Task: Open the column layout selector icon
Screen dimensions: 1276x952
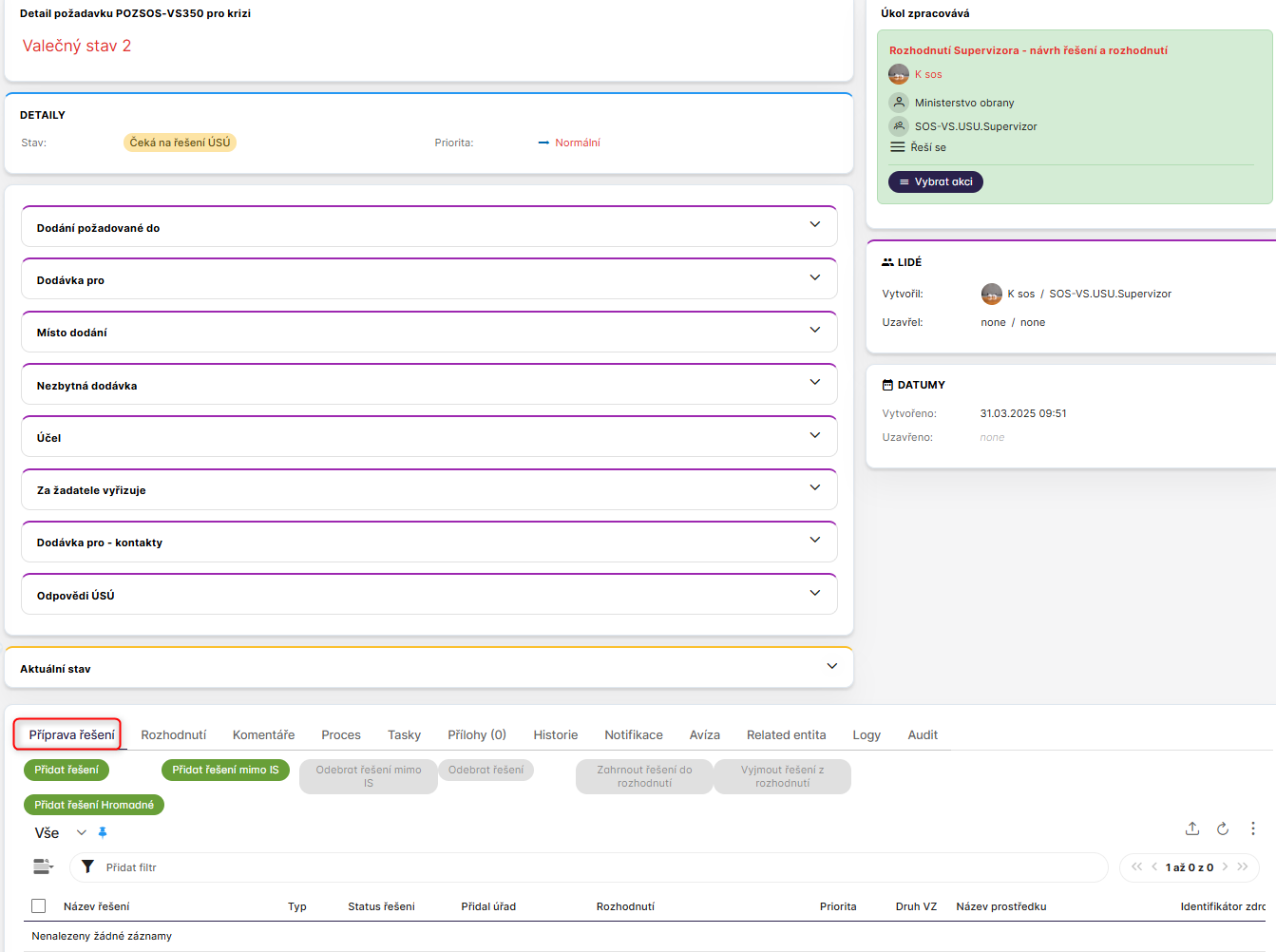Action: [x=43, y=866]
